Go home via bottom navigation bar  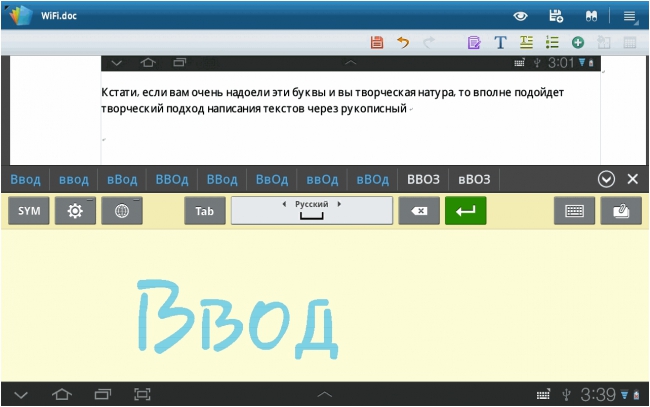[x=62, y=394]
